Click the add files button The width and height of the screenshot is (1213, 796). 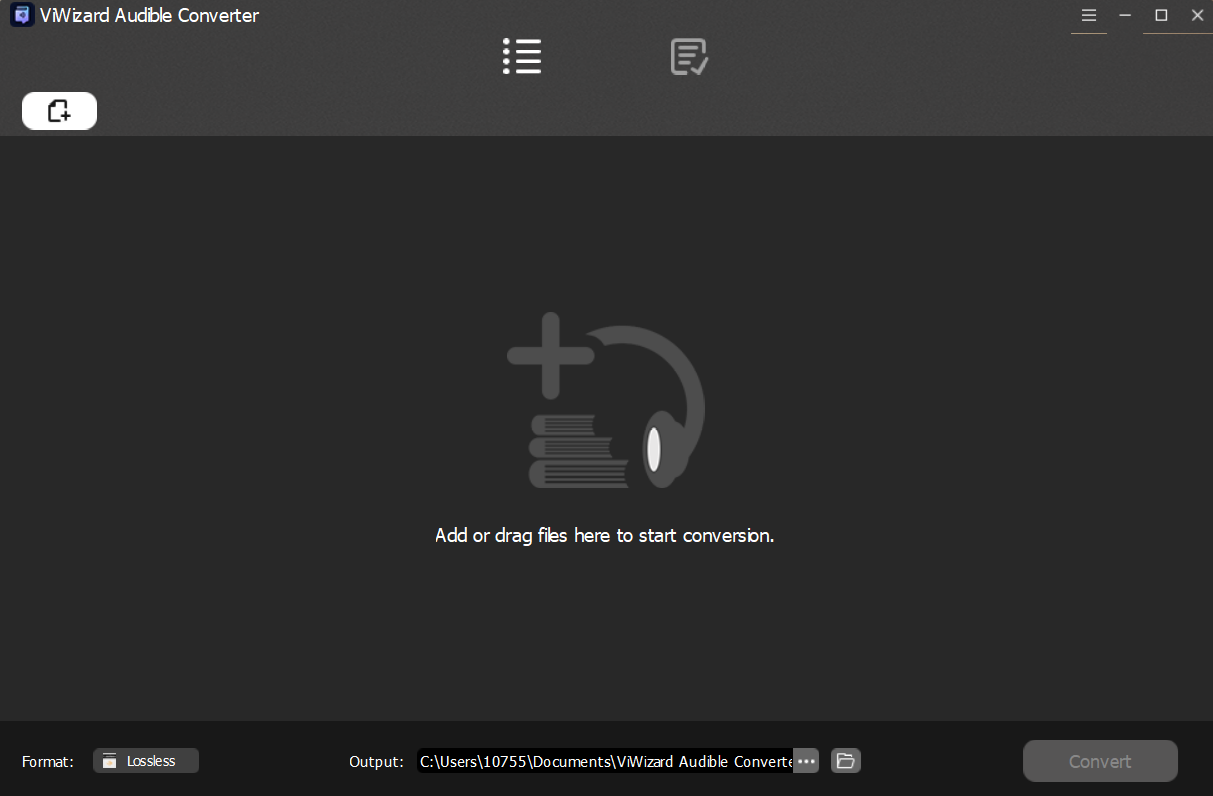(x=59, y=111)
